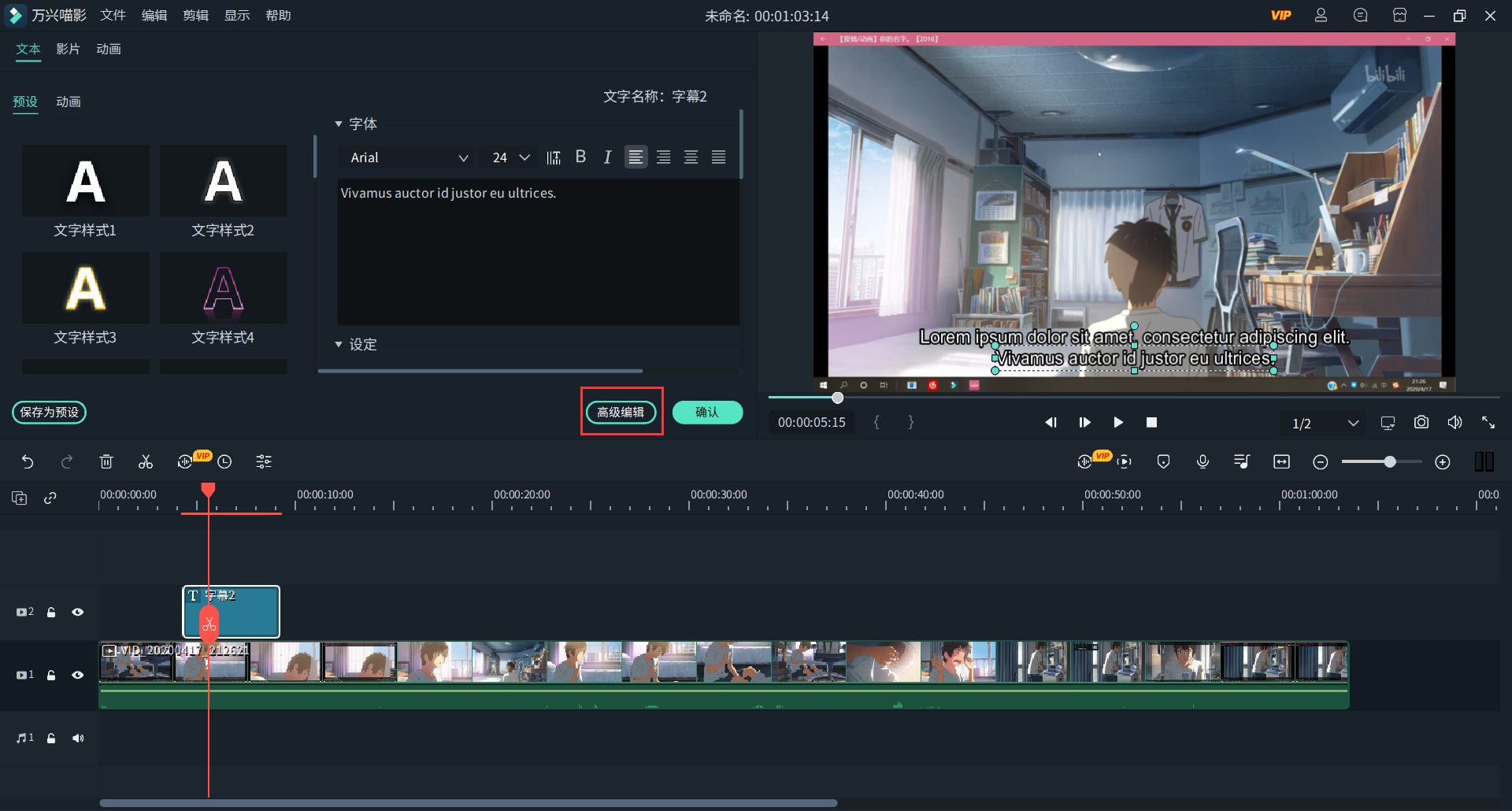Image resolution: width=1512 pixels, height=811 pixels.
Task: Toggle lock on video track 1
Action: [51, 675]
